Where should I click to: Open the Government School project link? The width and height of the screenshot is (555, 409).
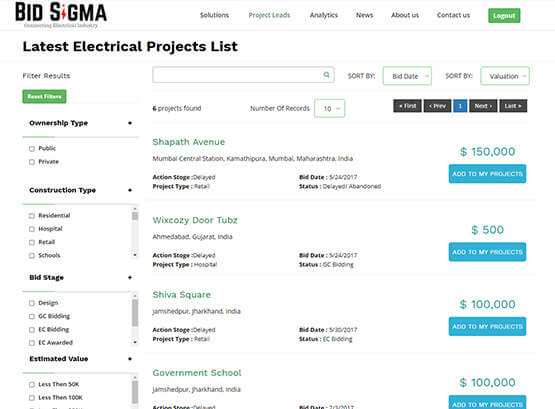tap(197, 373)
